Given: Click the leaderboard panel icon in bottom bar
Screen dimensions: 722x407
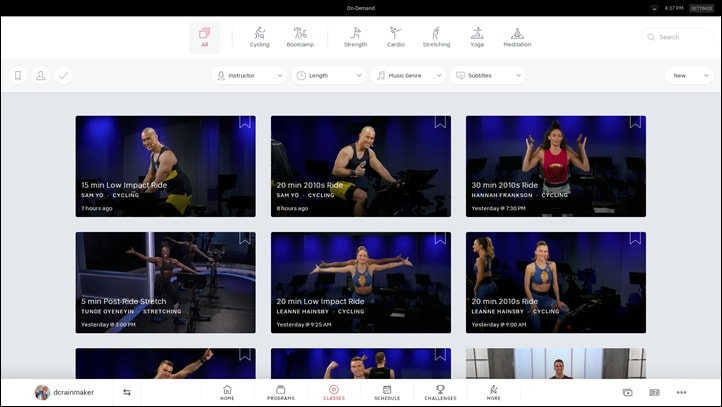Looking at the screenshot, I should coord(654,392).
